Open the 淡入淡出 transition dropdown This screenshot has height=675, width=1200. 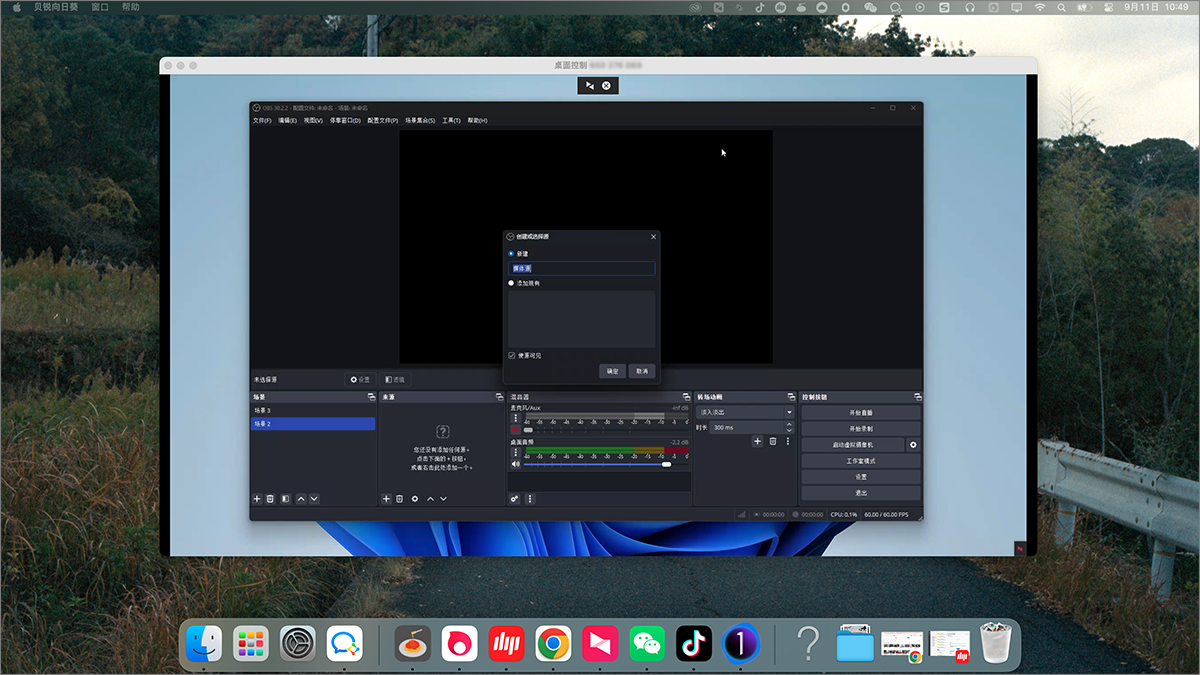point(746,412)
